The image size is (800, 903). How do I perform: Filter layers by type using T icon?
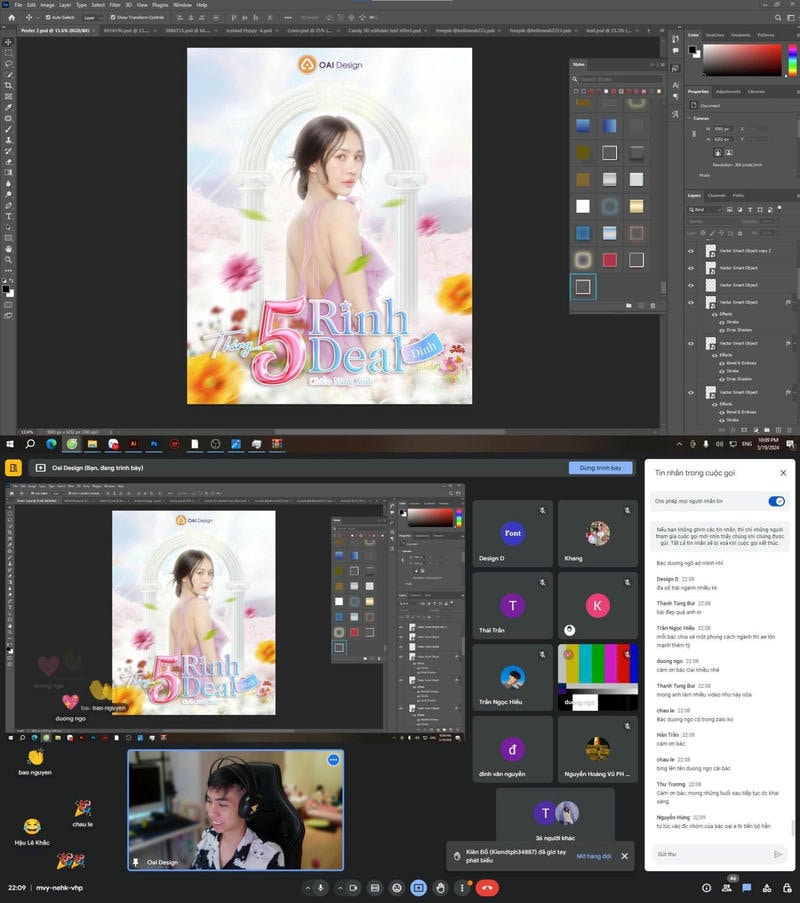[x=749, y=209]
